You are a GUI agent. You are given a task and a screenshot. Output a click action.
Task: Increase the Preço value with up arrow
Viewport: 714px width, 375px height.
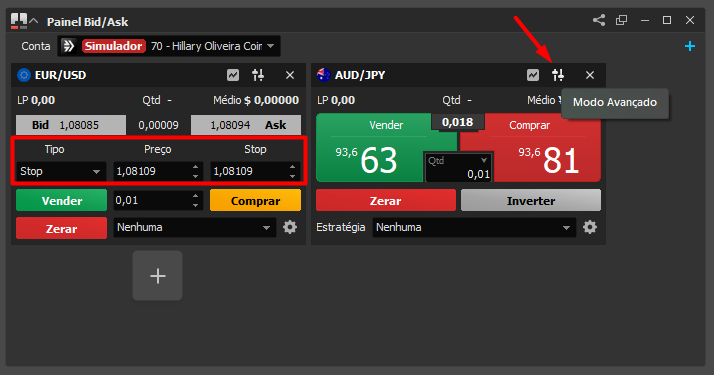(195, 167)
